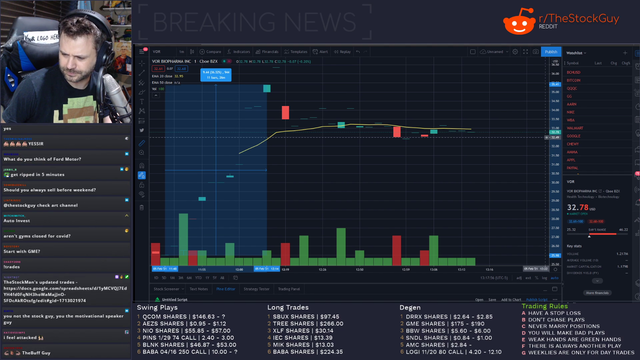This screenshot has height=360, width=640.
Task: Enter fullscreen mode icon
Action: pyautogui.click(x=525, y=52)
